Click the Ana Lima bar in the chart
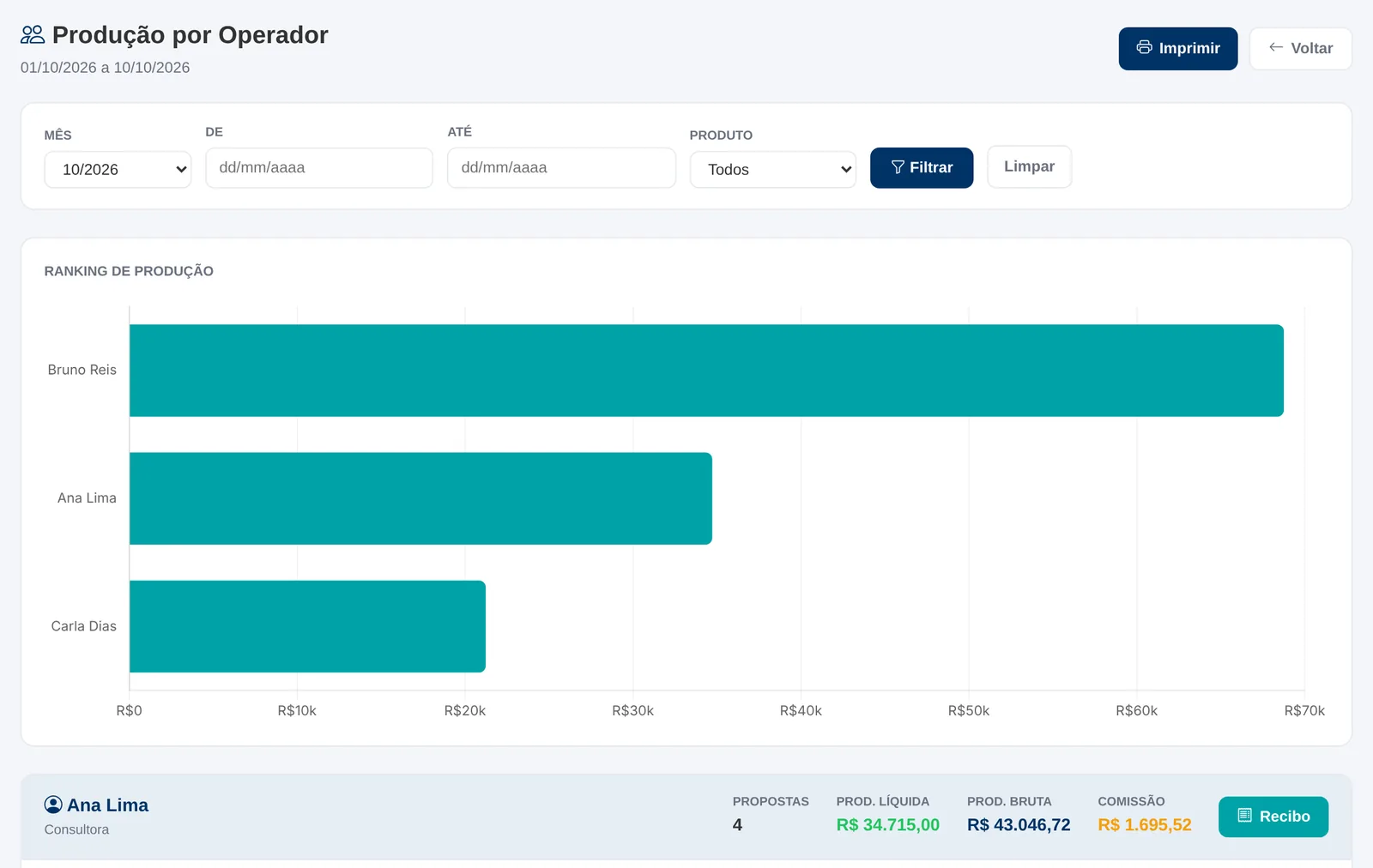The width and height of the screenshot is (1373, 868). (420, 498)
